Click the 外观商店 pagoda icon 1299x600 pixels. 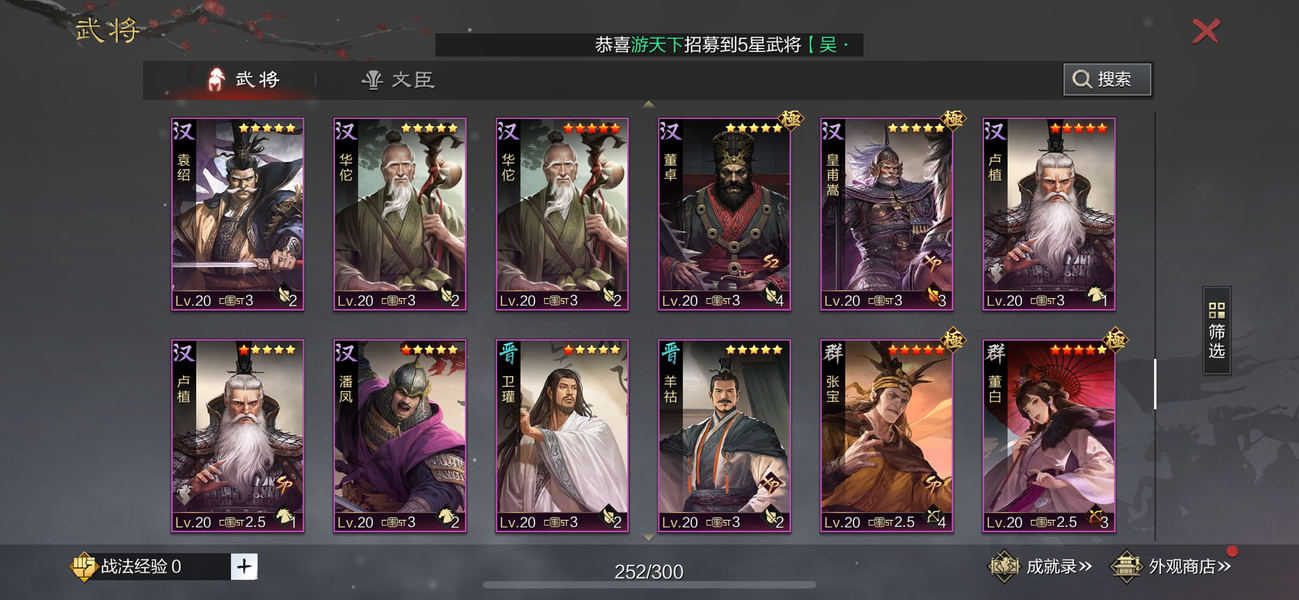pyautogui.click(x=1126, y=567)
